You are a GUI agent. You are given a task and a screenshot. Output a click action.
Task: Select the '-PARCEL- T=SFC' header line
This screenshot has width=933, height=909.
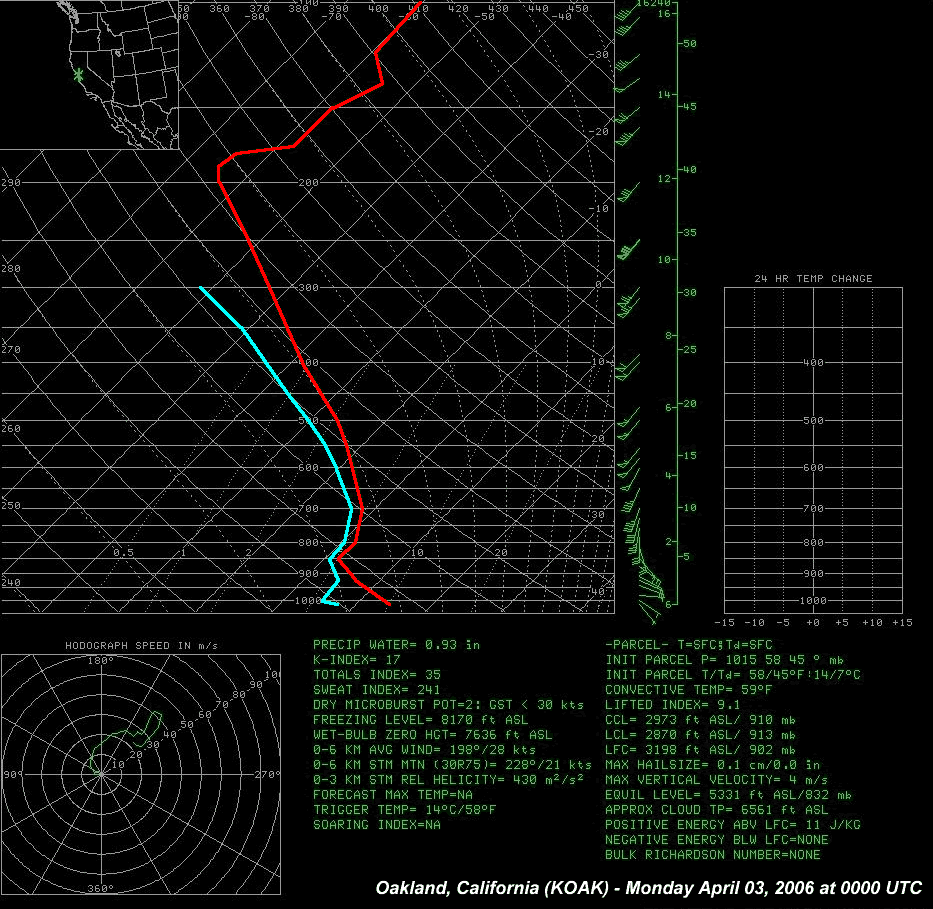688,645
